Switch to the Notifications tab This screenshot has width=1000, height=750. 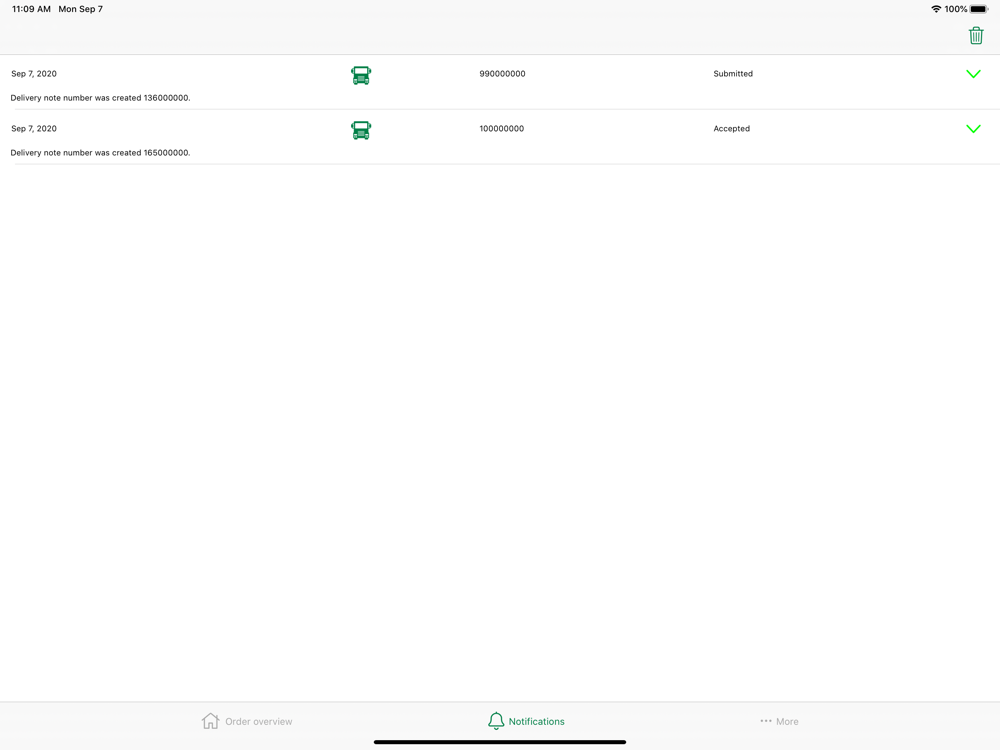pyautogui.click(x=526, y=721)
